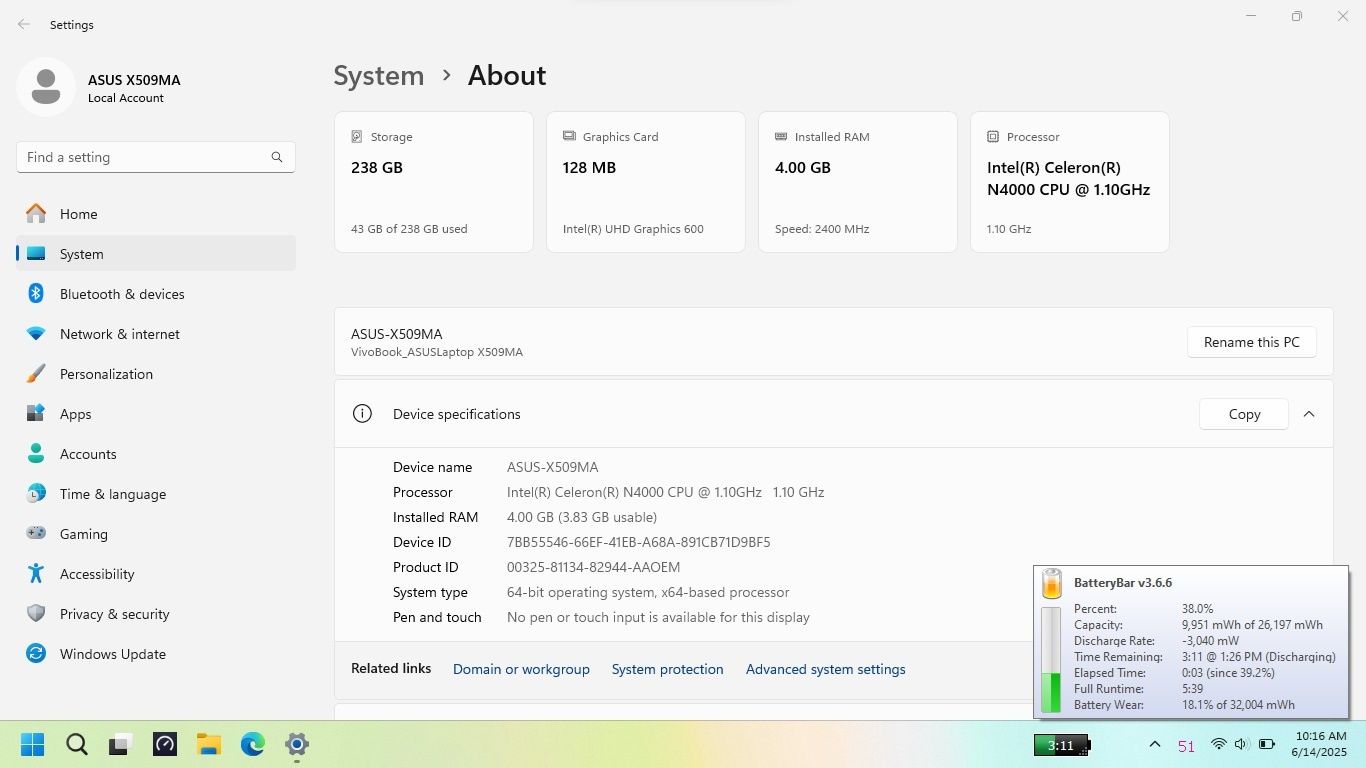Screen dimensions: 1366x768
Task: Click the Rename this PC button
Action: coord(1252,342)
